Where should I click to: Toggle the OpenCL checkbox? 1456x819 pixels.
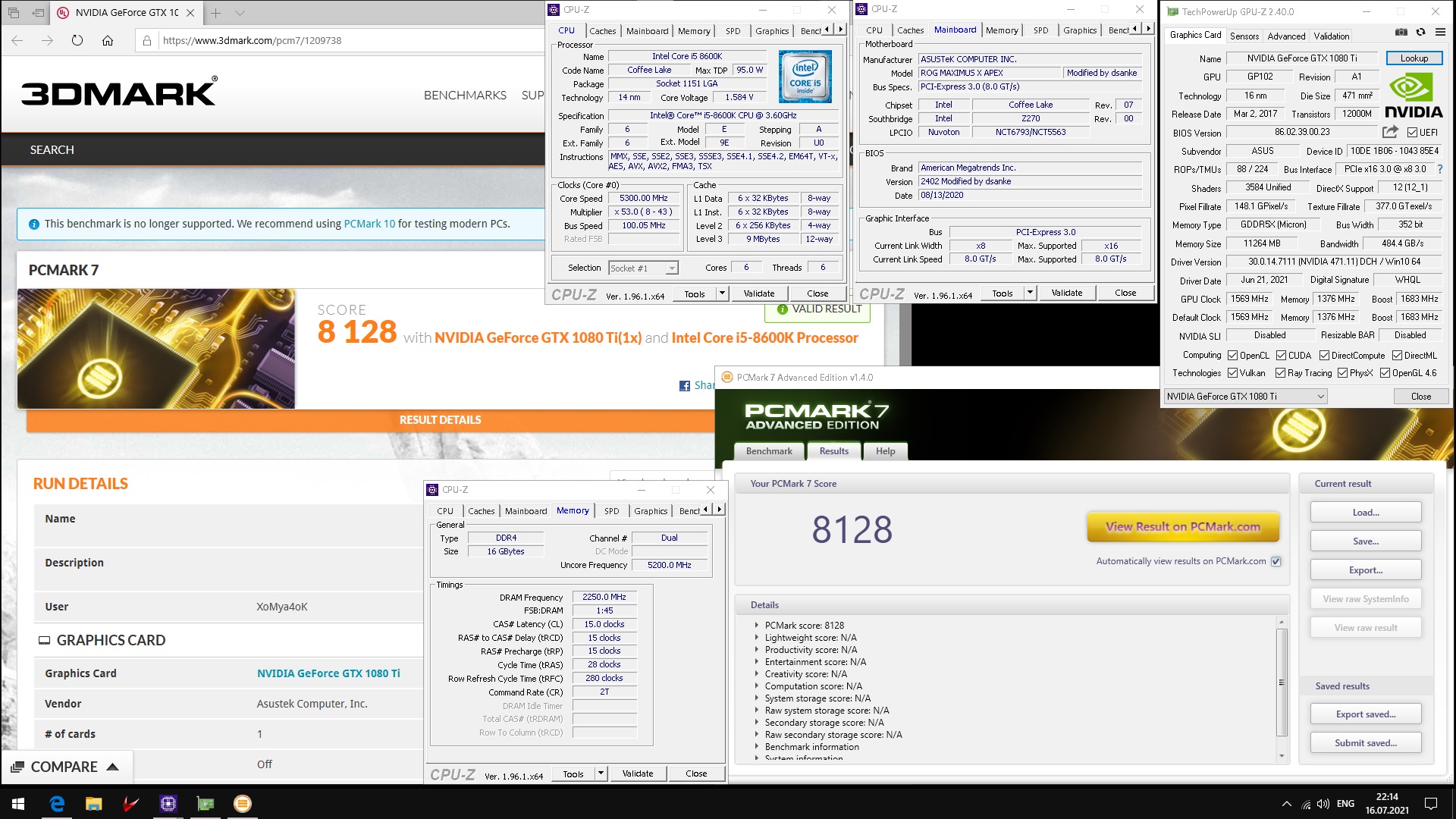point(1233,356)
